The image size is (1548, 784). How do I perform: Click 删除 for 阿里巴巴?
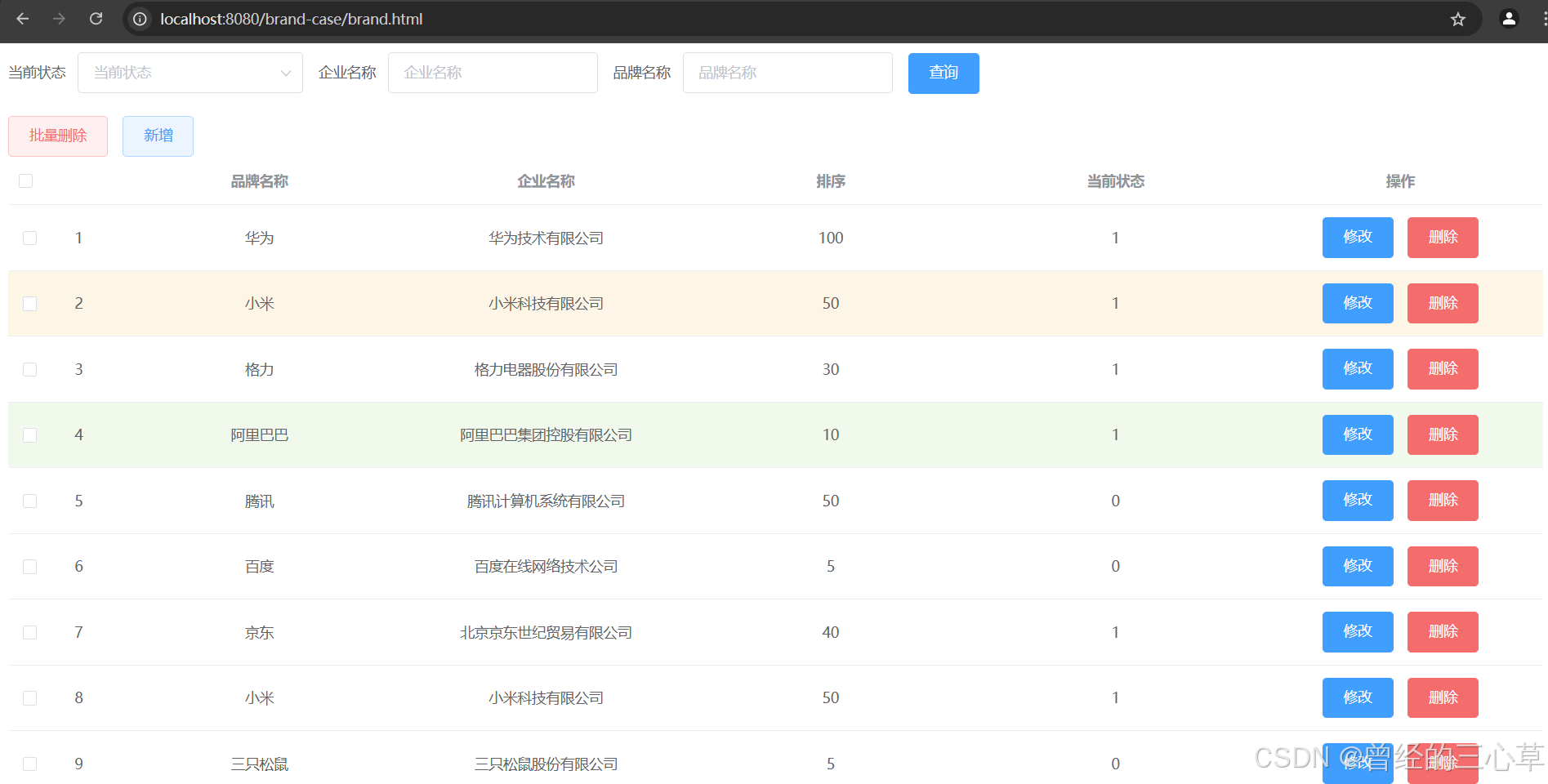1443,435
